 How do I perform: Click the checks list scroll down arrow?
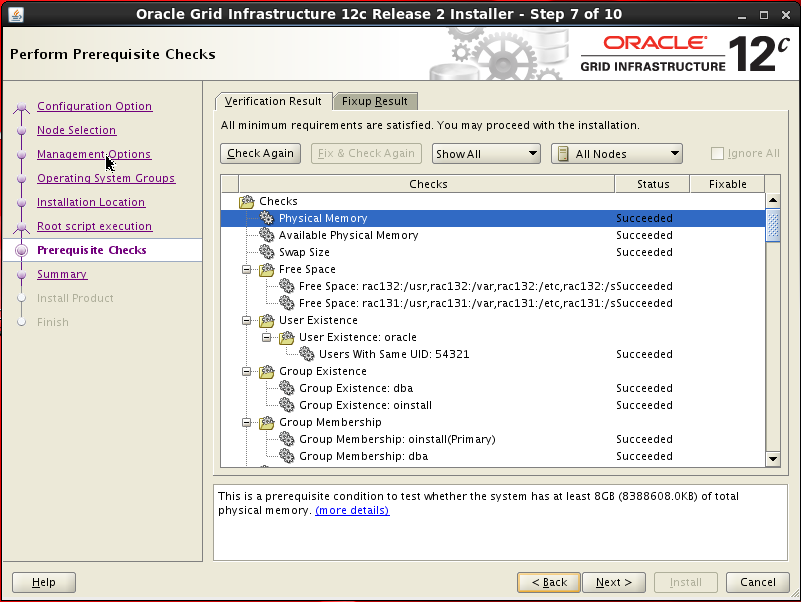click(773, 458)
